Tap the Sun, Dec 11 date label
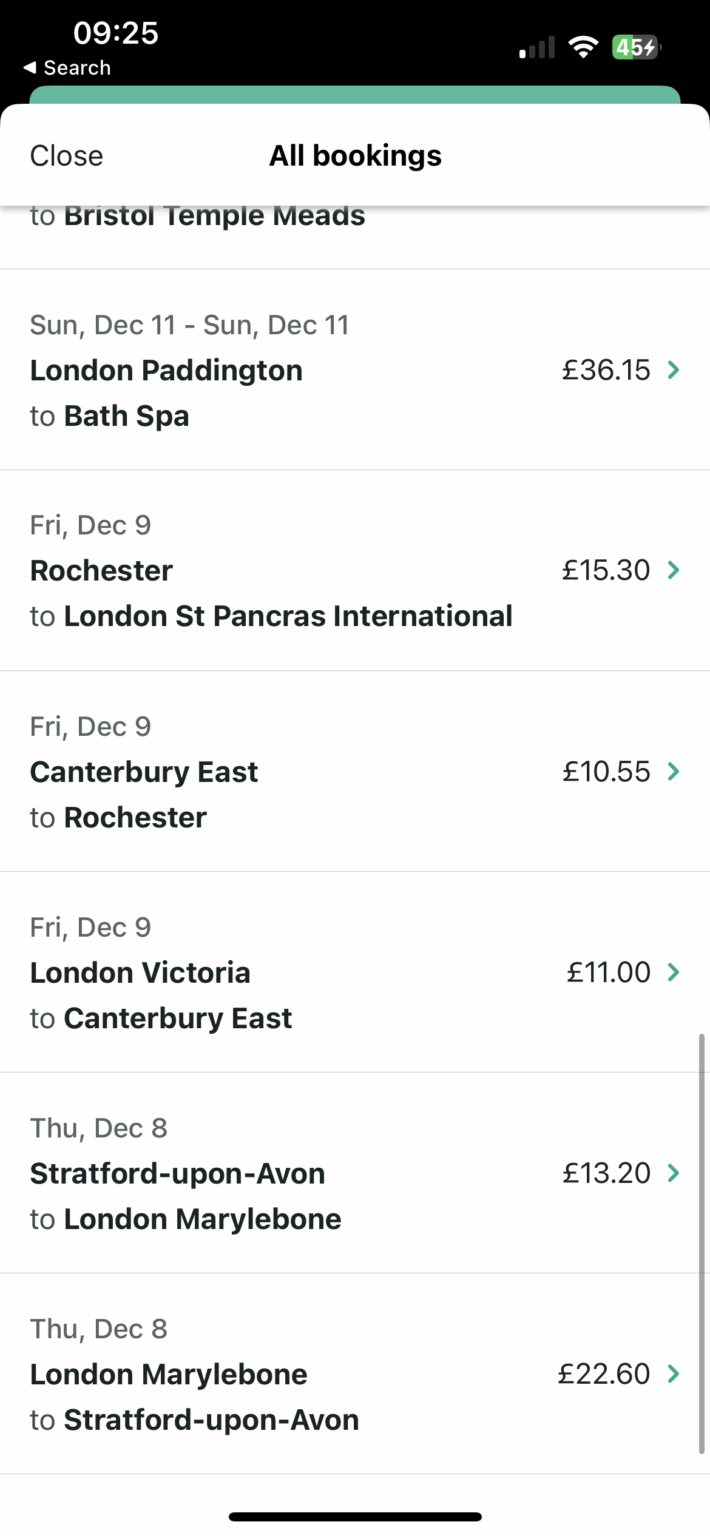The height and width of the screenshot is (1536, 710). 188,324
